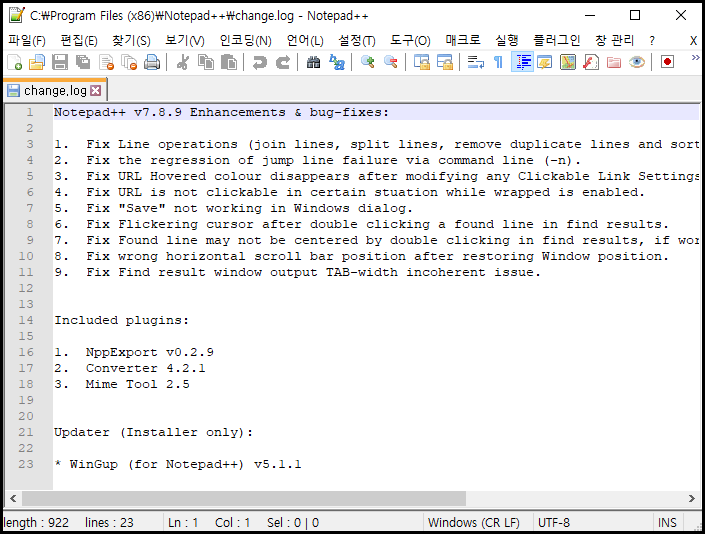Click the heading 'Notepad++ v7.8.9 Enhancements' line
This screenshot has width=705, height=534.
coord(221,112)
